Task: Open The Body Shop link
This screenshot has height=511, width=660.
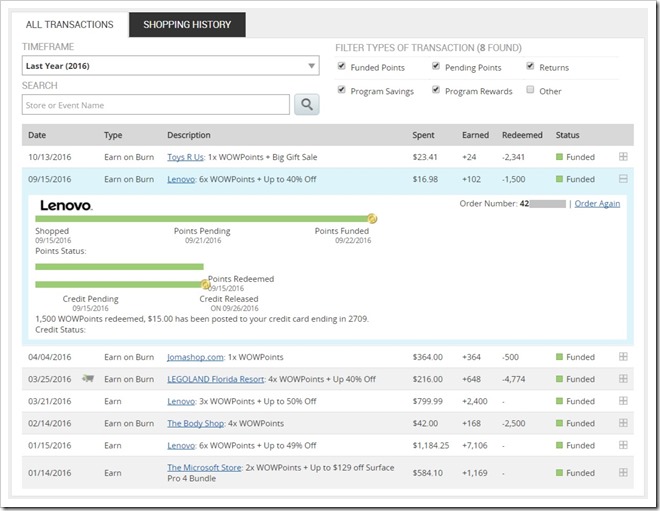Action: click(x=195, y=423)
